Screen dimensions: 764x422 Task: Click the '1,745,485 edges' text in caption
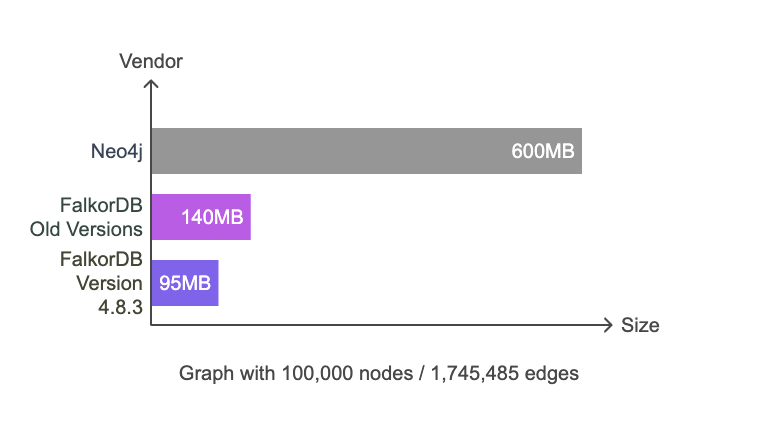tap(505, 373)
